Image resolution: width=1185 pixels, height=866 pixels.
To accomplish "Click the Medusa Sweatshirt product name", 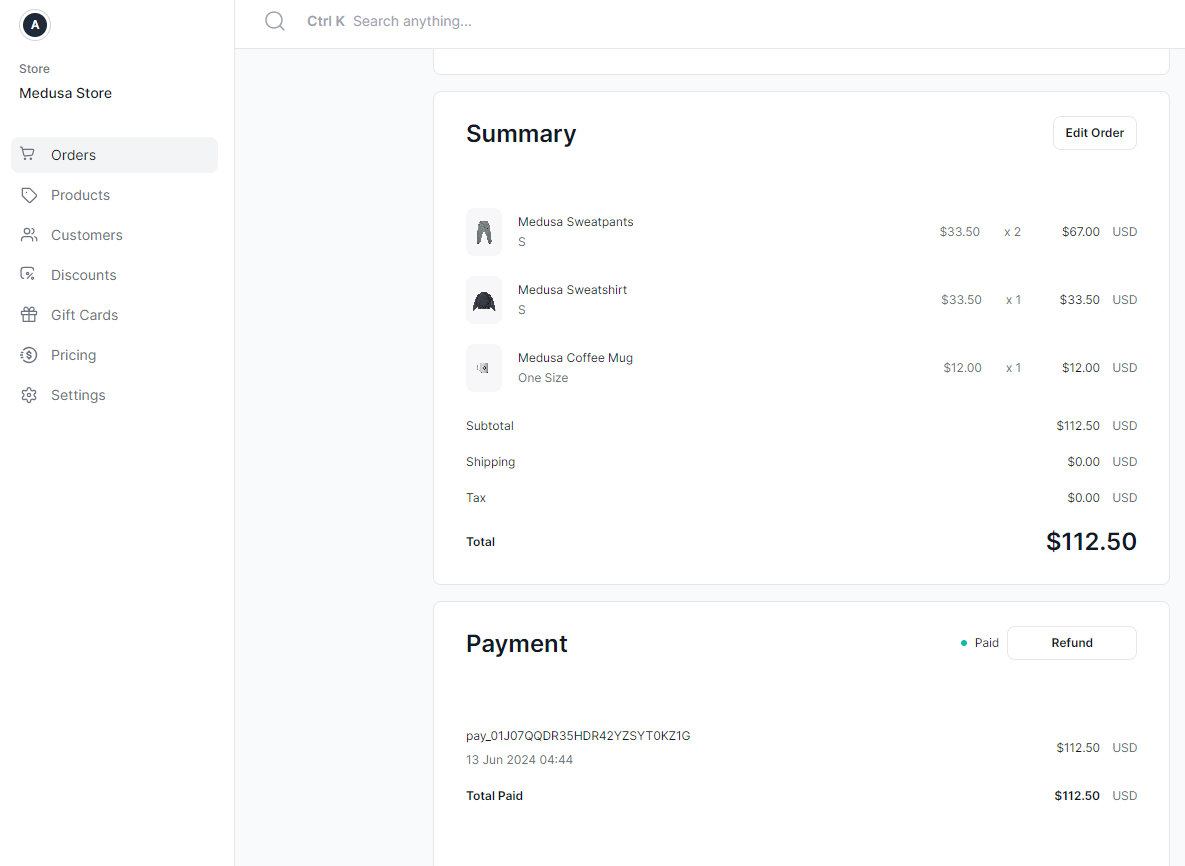I will (x=572, y=289).
